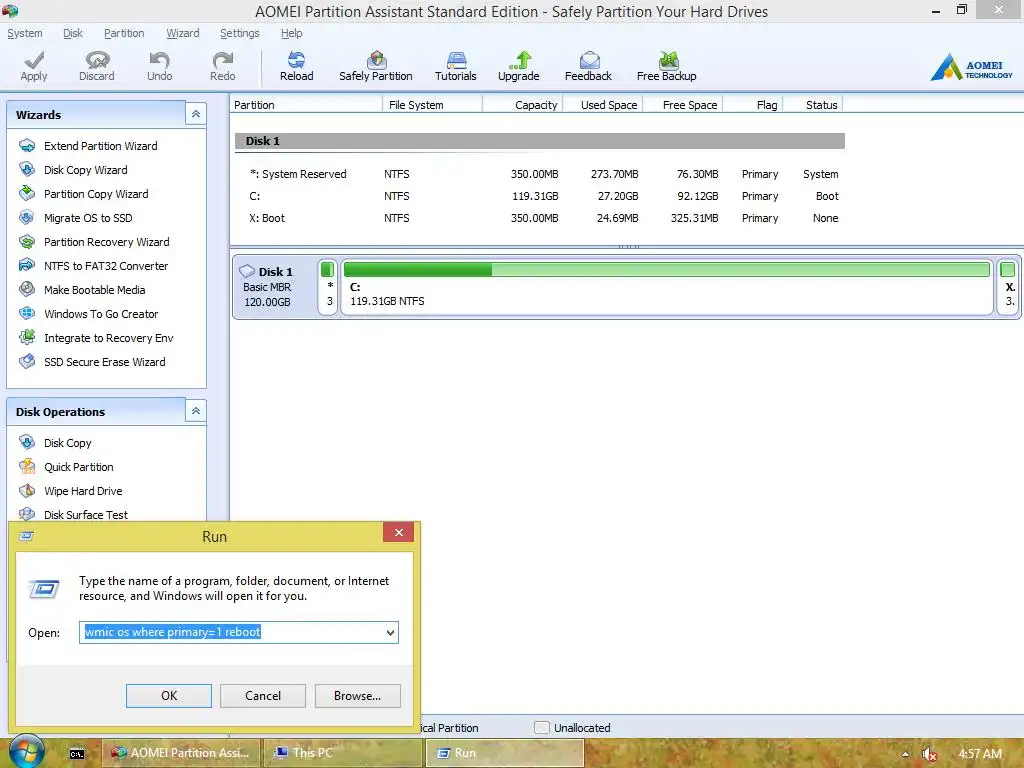Viewport: 1024px width, 768px height.
Task: Click Browse... in the Run dialog
Action: pyautogui.click(x=357, y=696)
